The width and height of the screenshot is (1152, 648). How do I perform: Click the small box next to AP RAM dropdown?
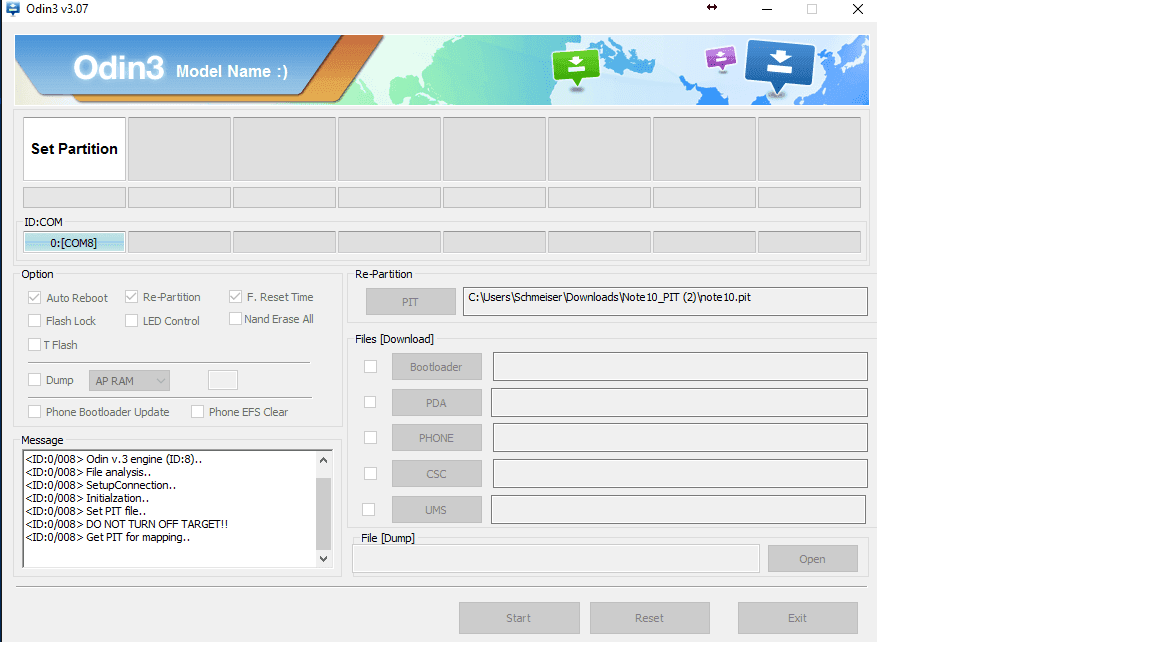(x=223, y=380)
